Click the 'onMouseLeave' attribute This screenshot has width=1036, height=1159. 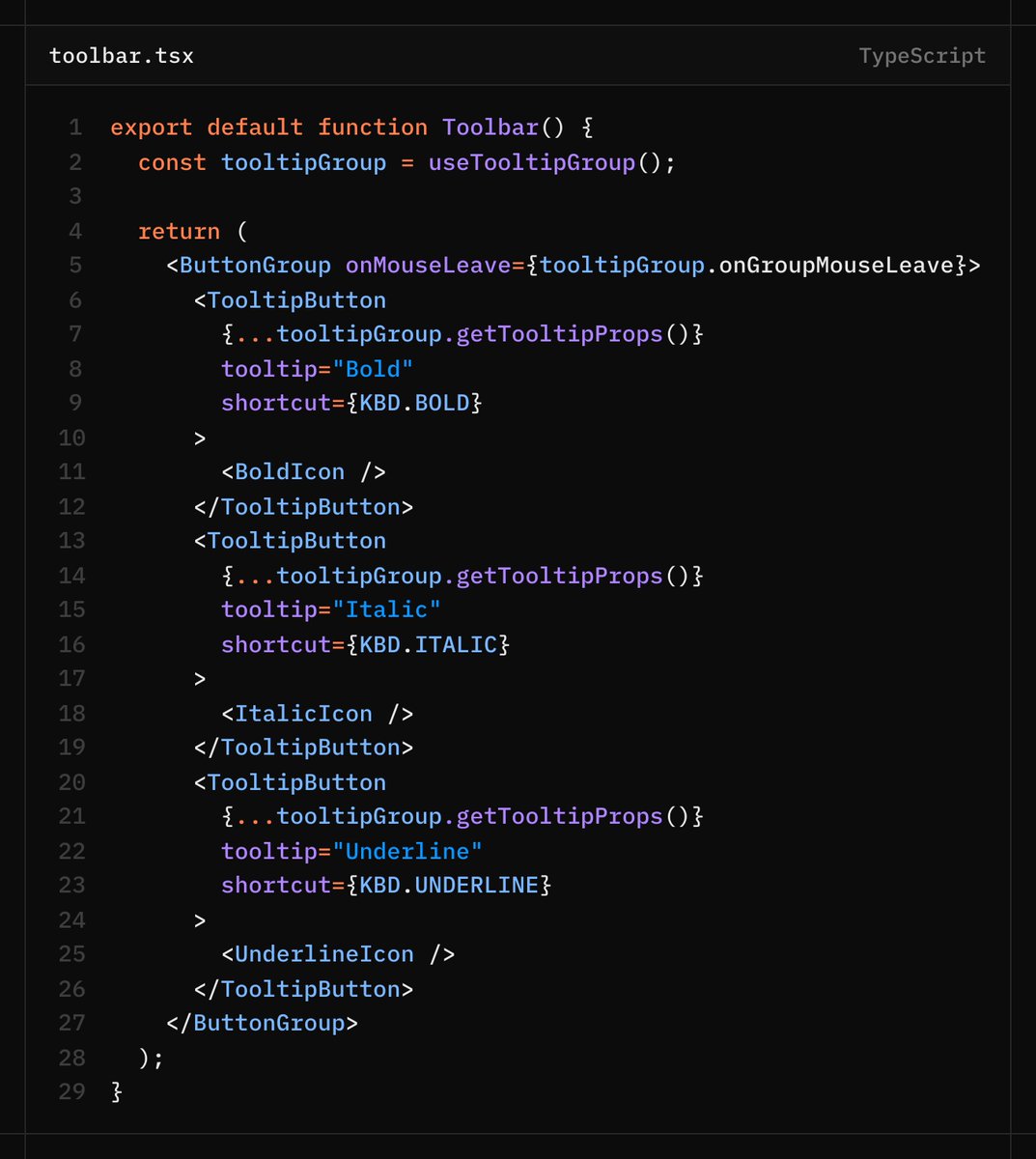[x=429, y=266]
